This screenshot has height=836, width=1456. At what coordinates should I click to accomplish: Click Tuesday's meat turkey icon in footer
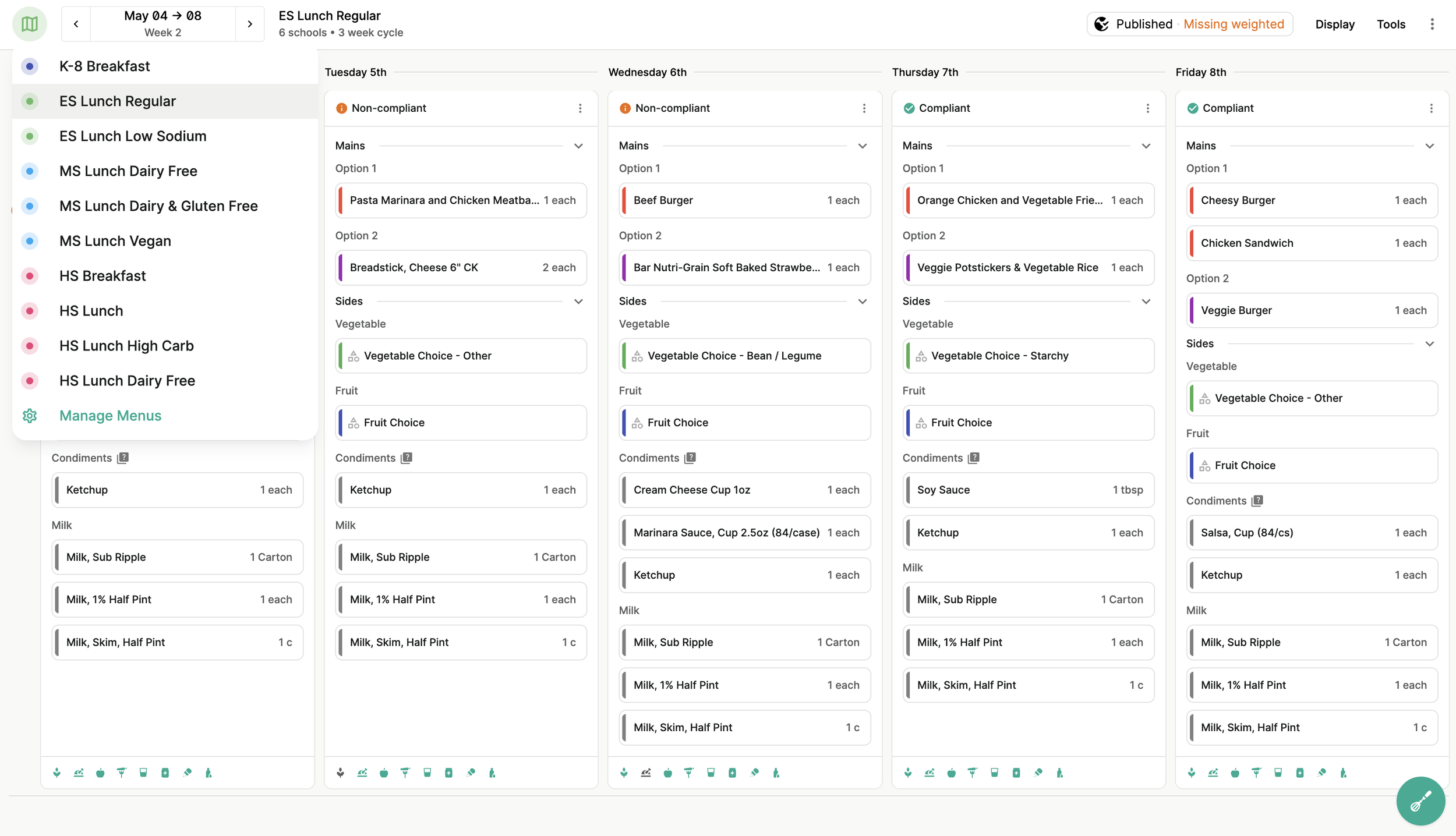tap(362, 773)
